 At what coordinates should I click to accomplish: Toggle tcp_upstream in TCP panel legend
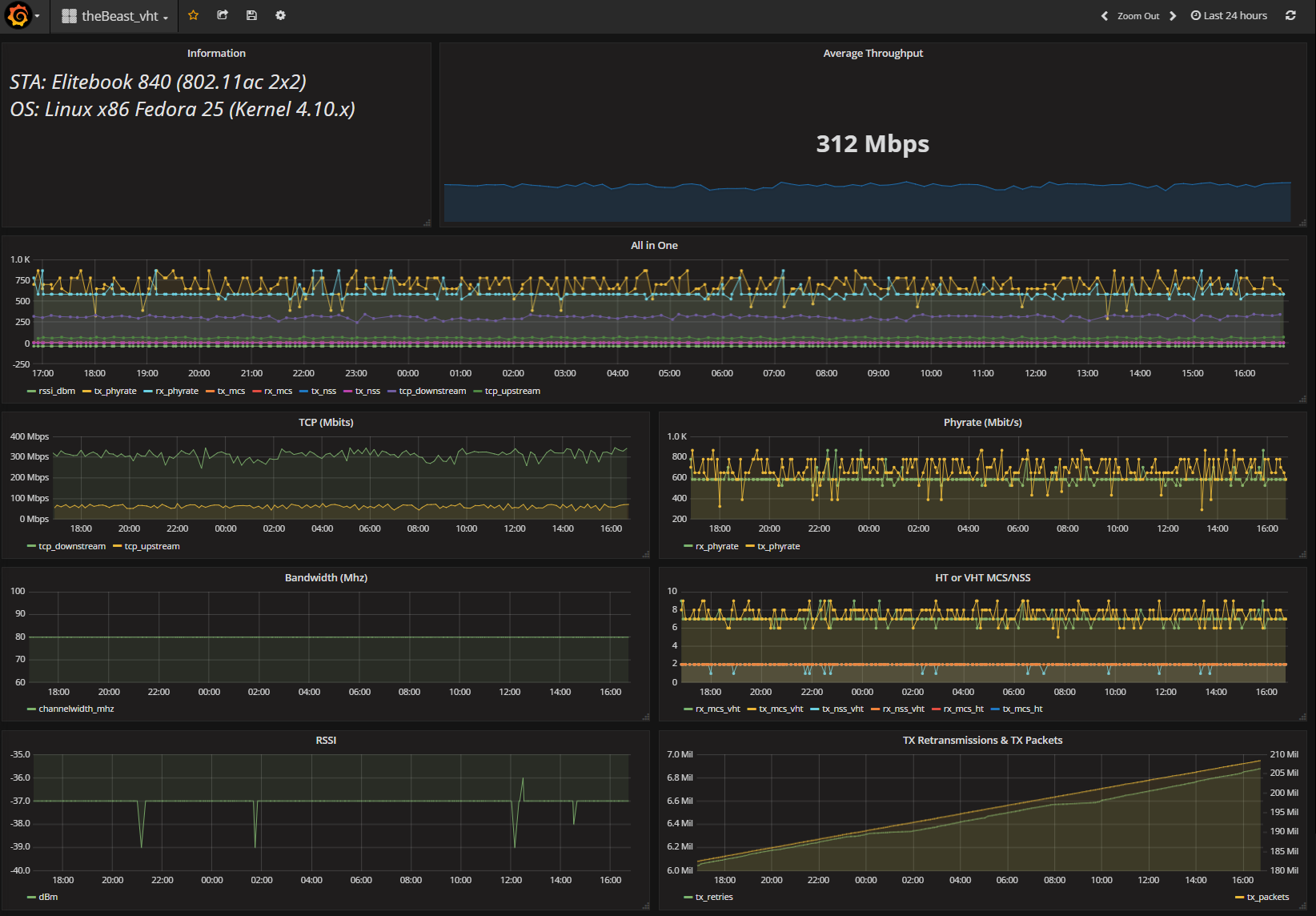click(152, 546)
